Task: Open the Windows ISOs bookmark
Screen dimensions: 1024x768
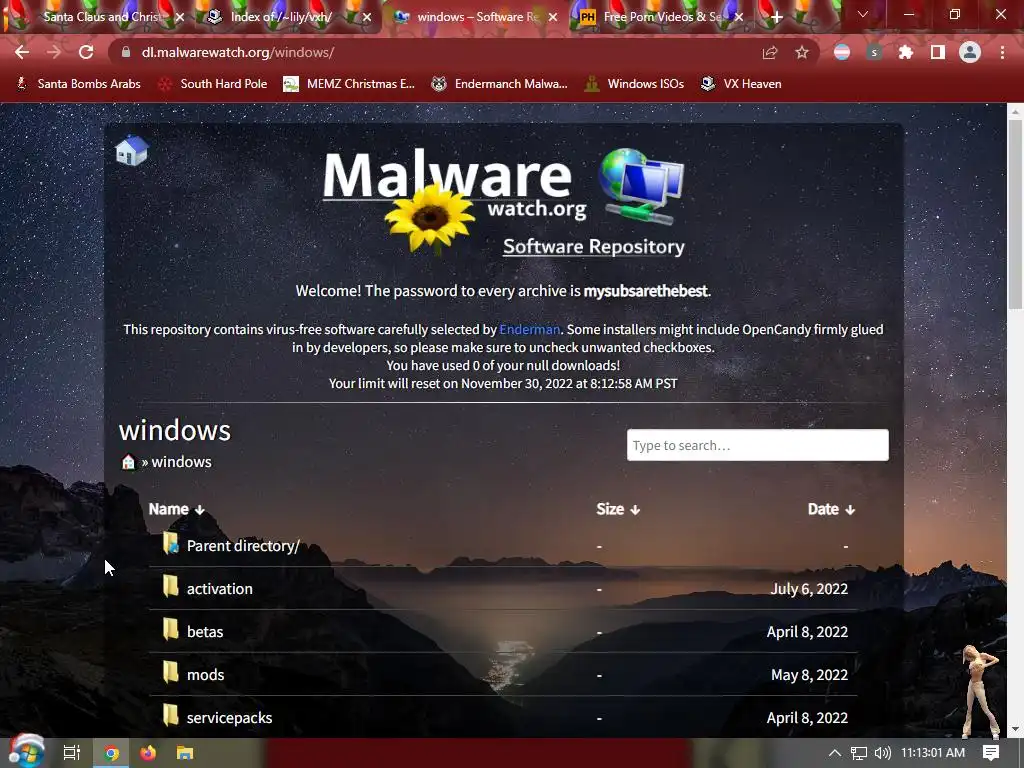Action: tap(634, 84)
